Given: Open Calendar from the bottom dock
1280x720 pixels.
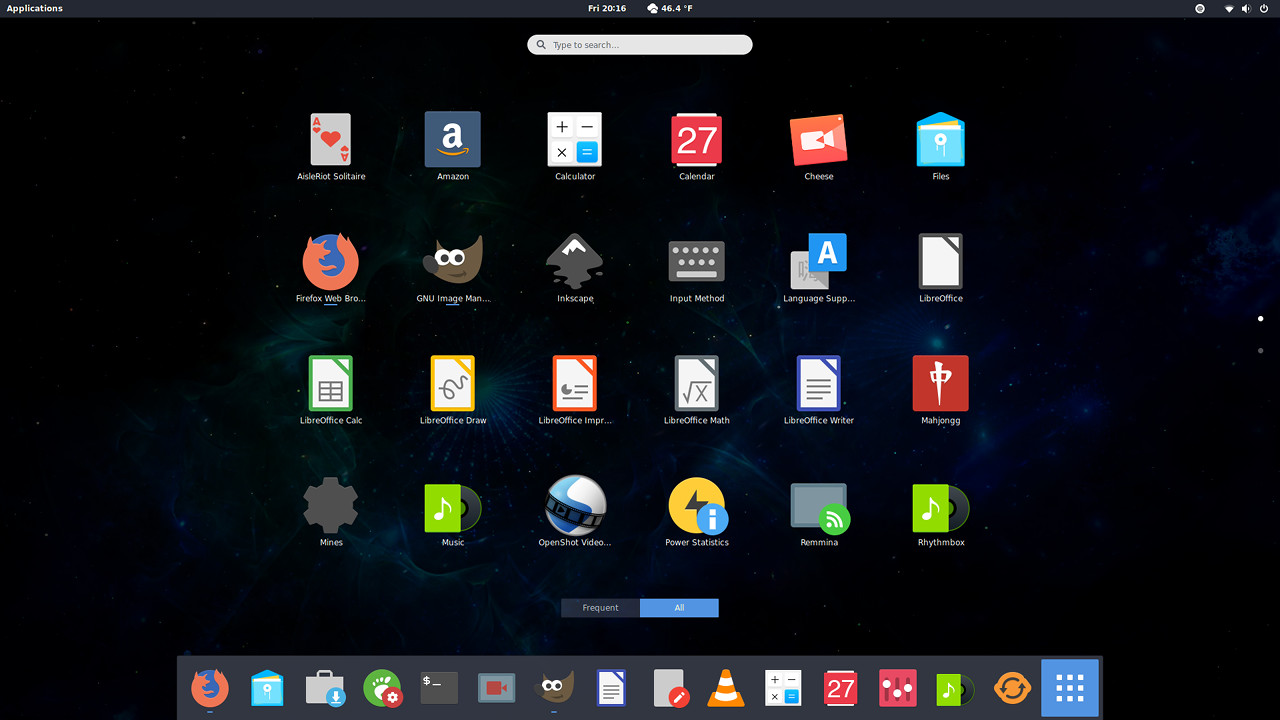Looking at the screenshot, I should point(840,688).
